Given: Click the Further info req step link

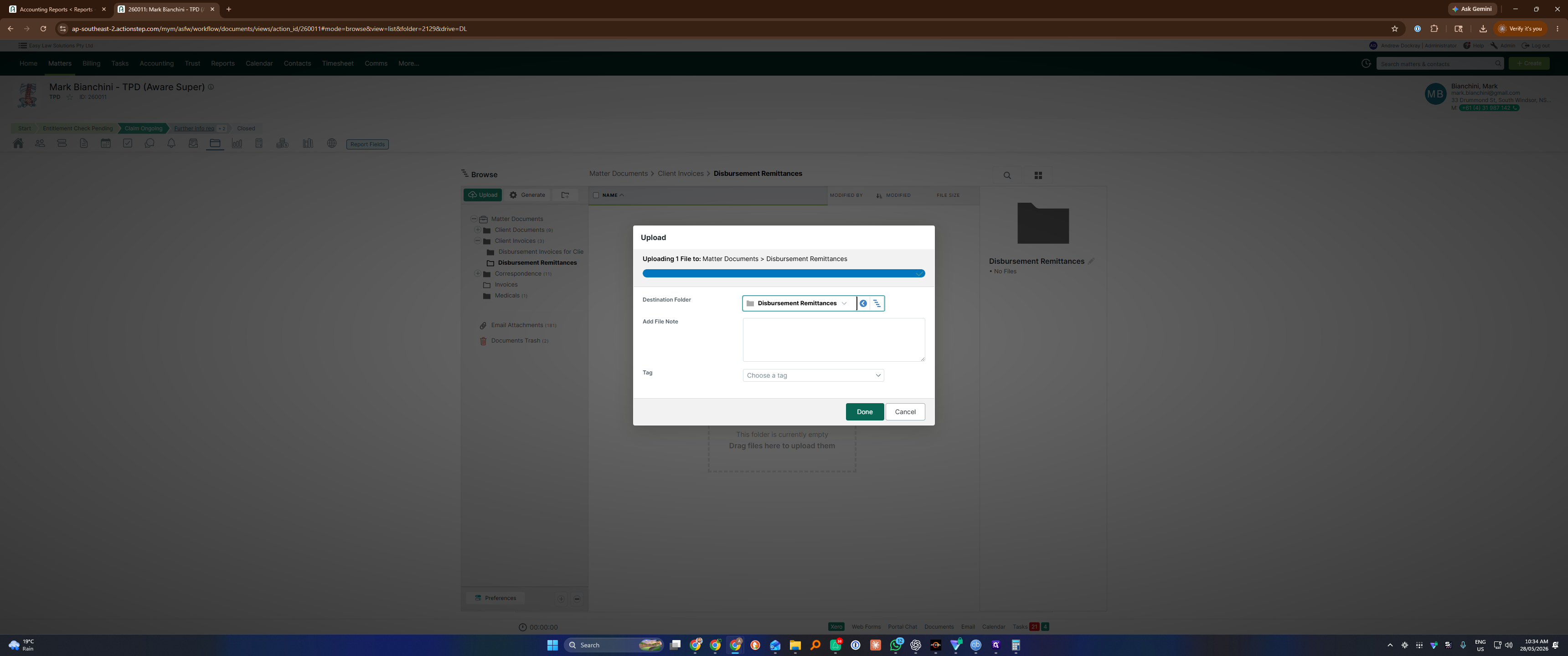Looking at the screenshot, I should pyautogui.click(x=194, y=128).
